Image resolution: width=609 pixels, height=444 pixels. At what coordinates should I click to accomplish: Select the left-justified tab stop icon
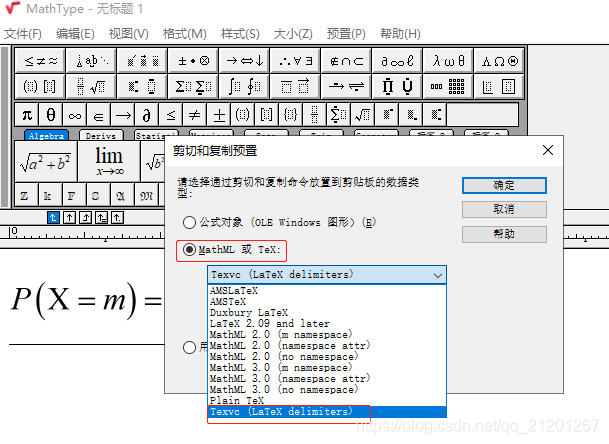coord(53,218)
